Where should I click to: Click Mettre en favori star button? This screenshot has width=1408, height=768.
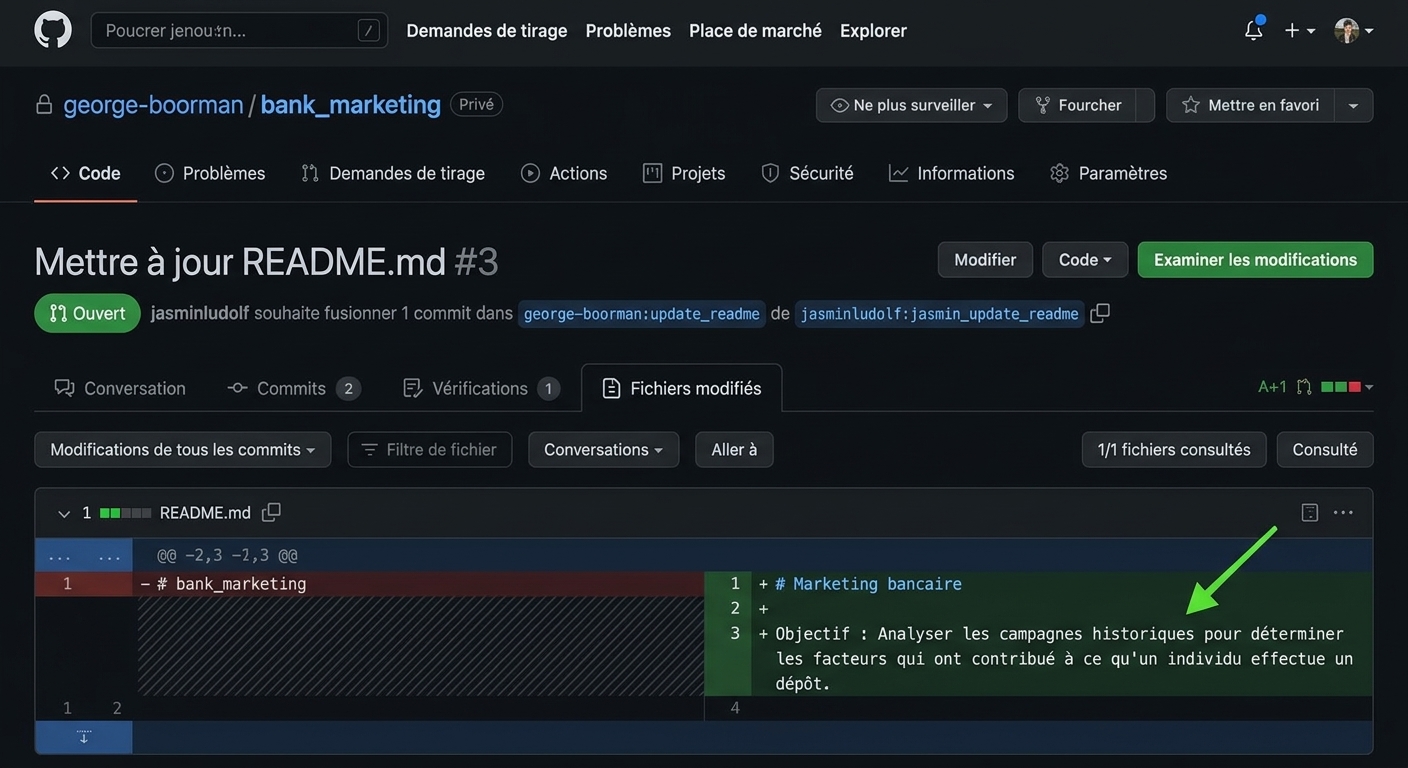point(1250,105)
